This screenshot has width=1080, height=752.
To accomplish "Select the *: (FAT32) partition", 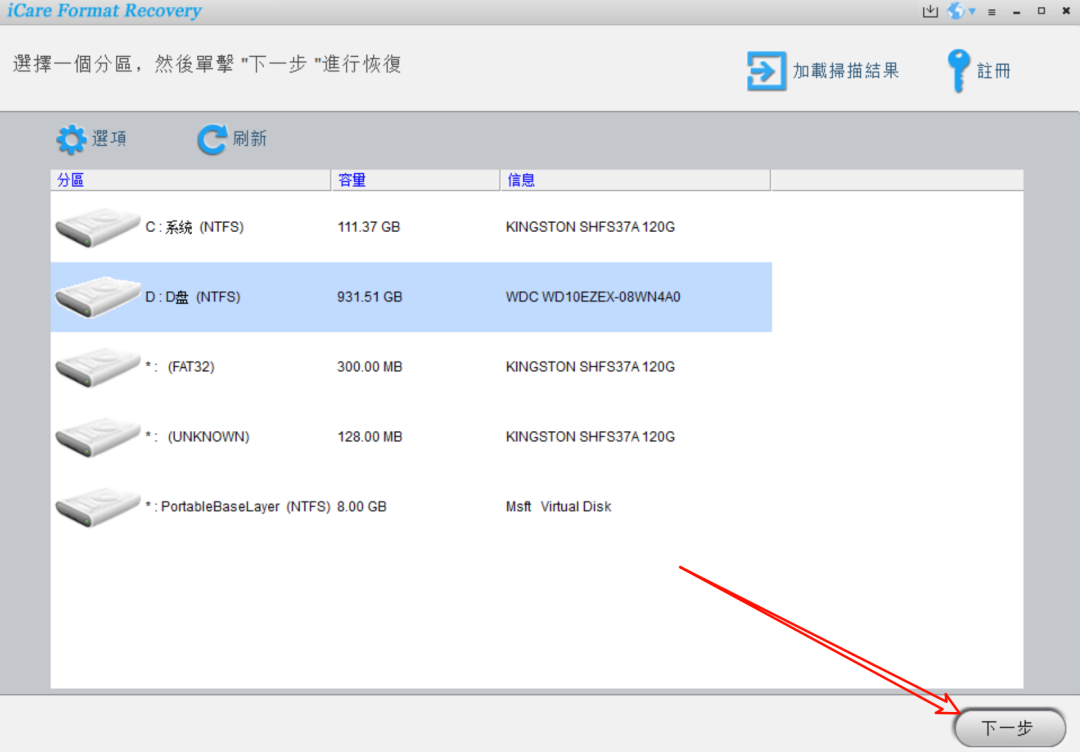I will point(411,366).
